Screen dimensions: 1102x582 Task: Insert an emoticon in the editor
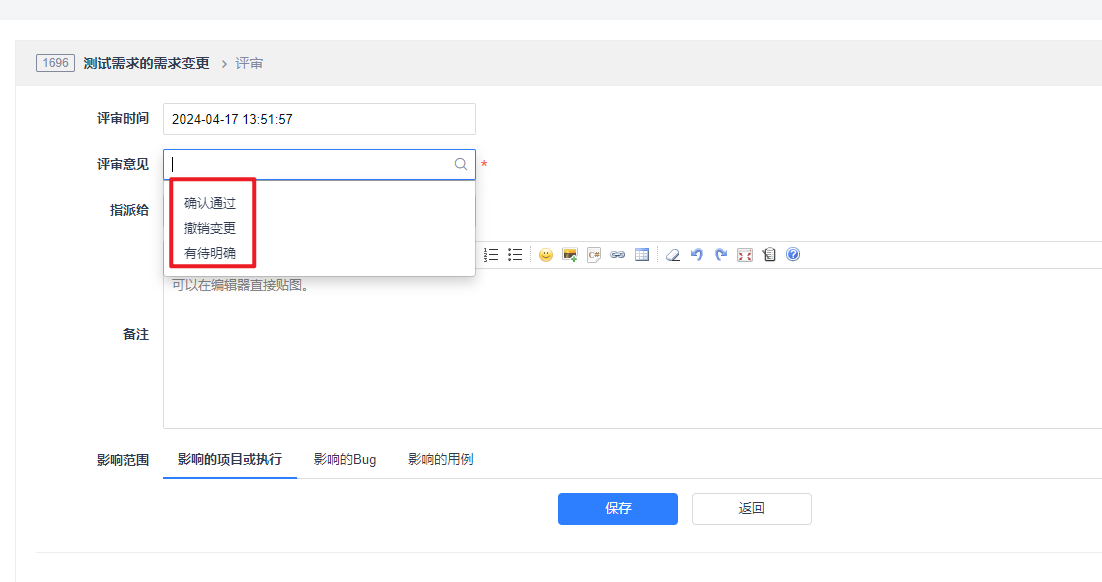pyautogui.click(x=546, y=255)
